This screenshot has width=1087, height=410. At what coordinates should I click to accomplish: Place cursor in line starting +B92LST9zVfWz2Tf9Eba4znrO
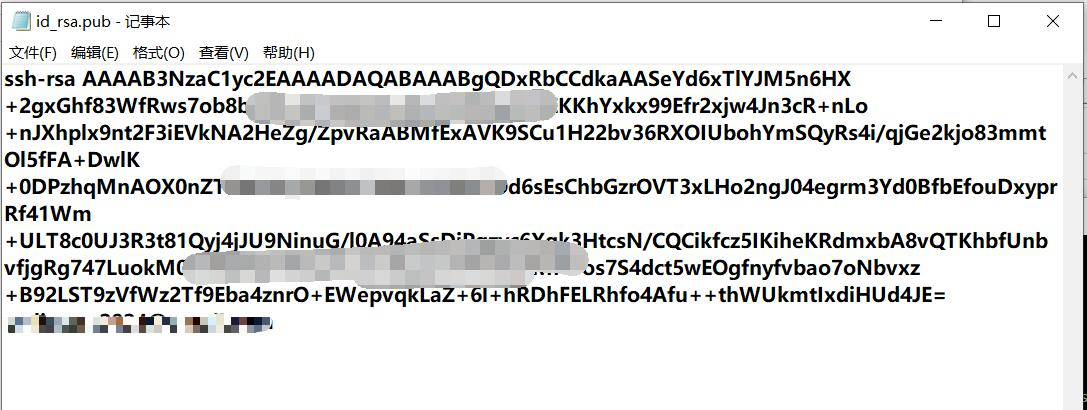476,296
